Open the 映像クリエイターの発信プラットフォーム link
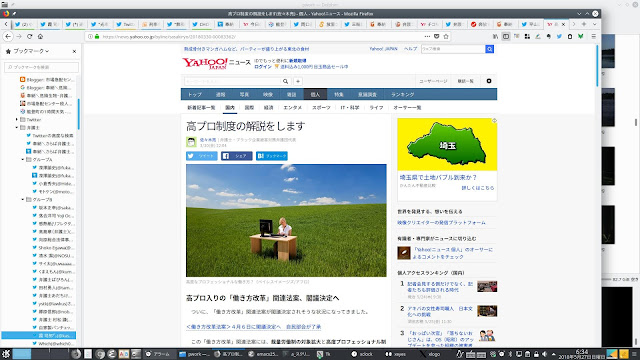640x360 pixels. coord(442,223)
